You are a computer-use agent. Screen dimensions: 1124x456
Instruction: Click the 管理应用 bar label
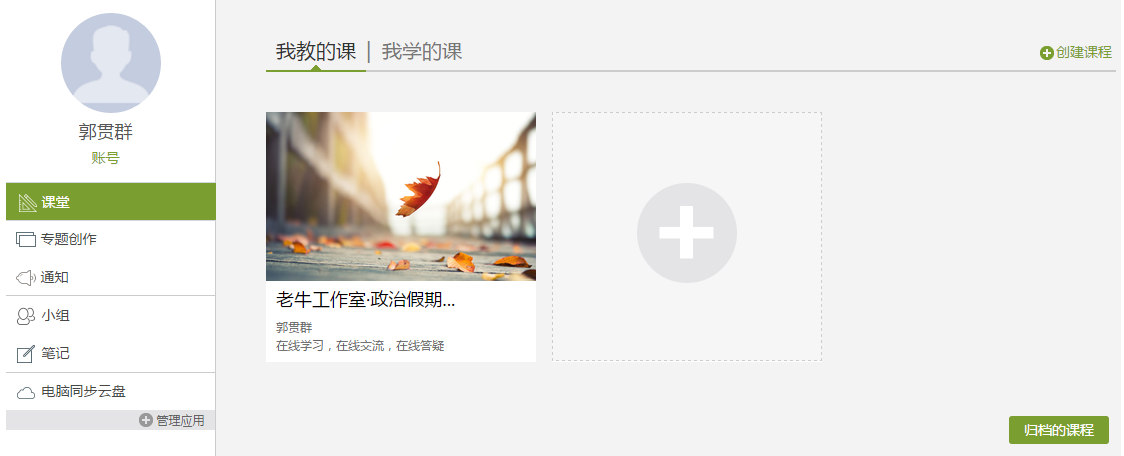point(180,421)
